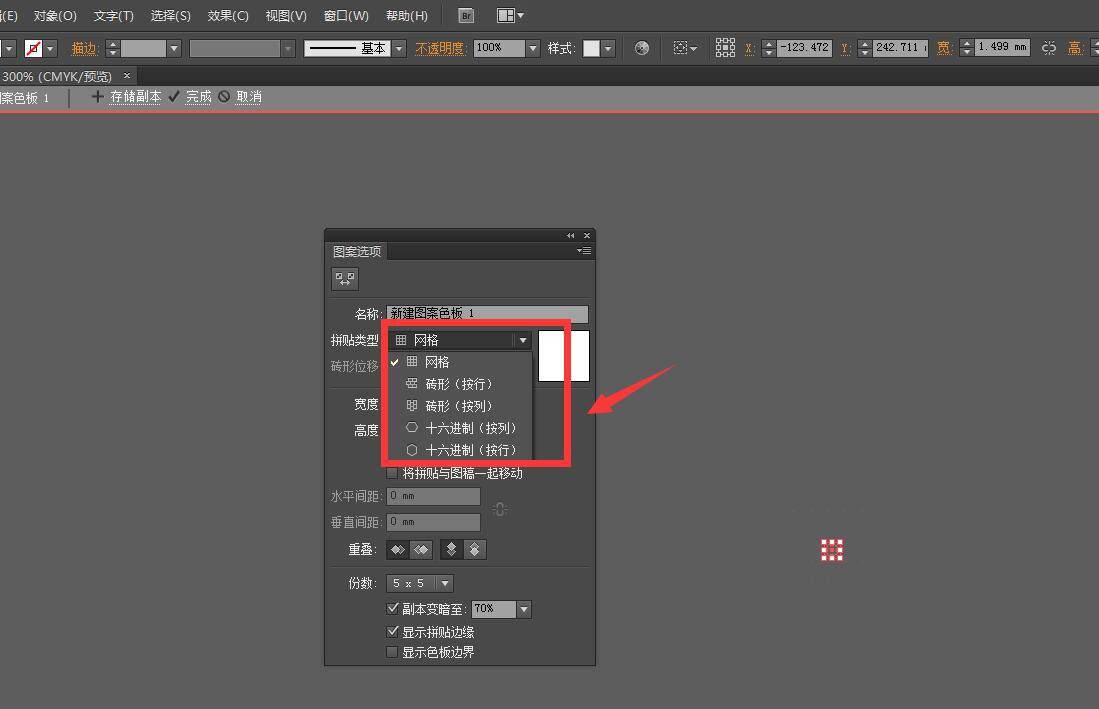Select the left-in-front overlap button
1099x709 pixels.
click(398, 550)
